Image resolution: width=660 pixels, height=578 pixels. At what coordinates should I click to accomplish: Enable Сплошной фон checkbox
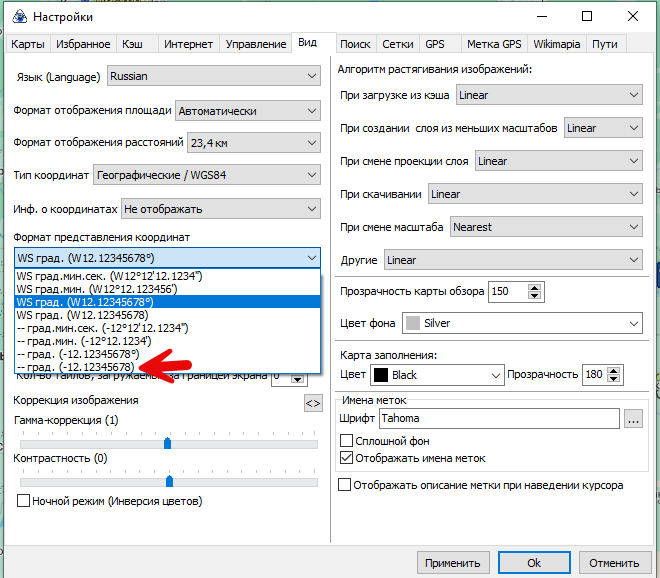pos(347,441)
